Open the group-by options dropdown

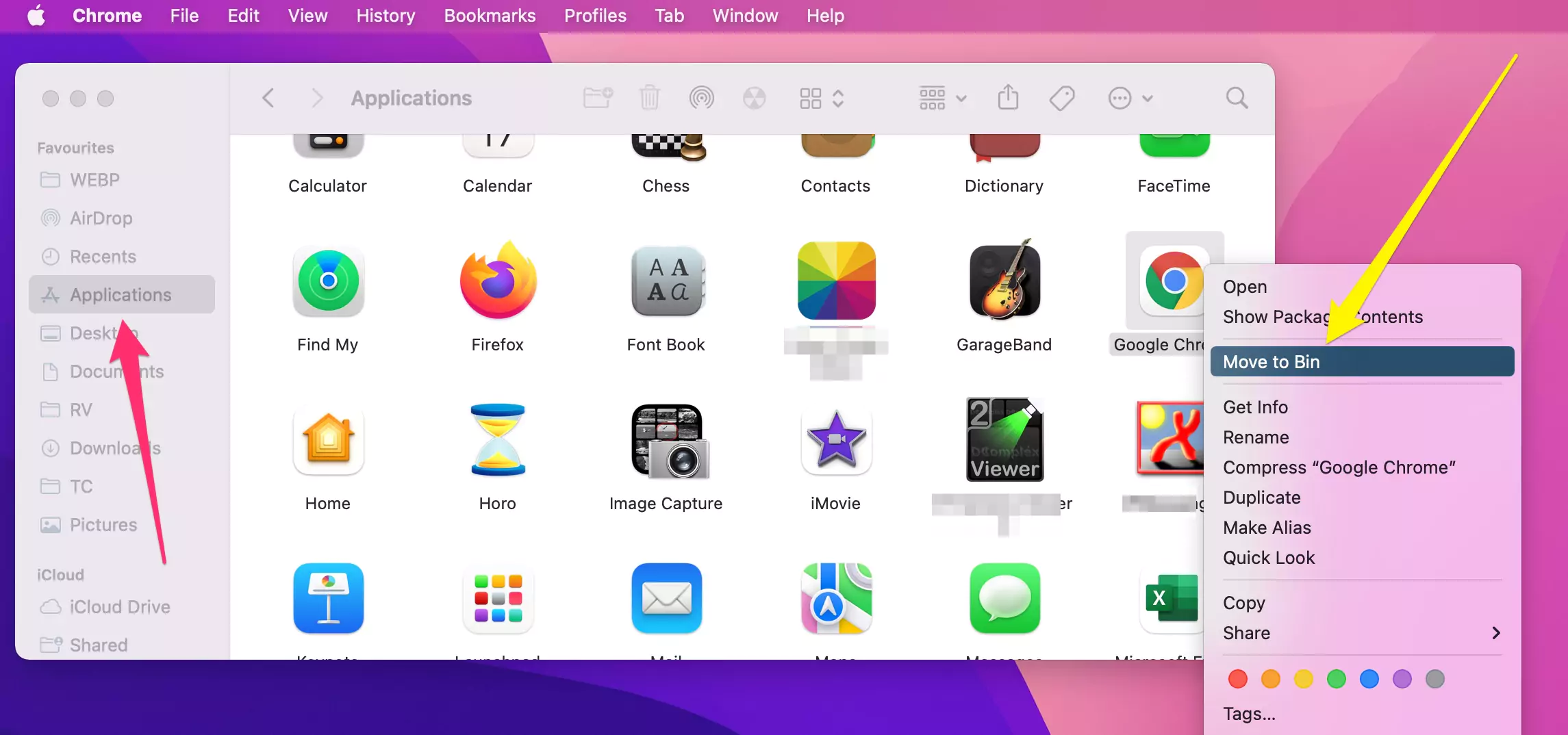tap(943, 99)
